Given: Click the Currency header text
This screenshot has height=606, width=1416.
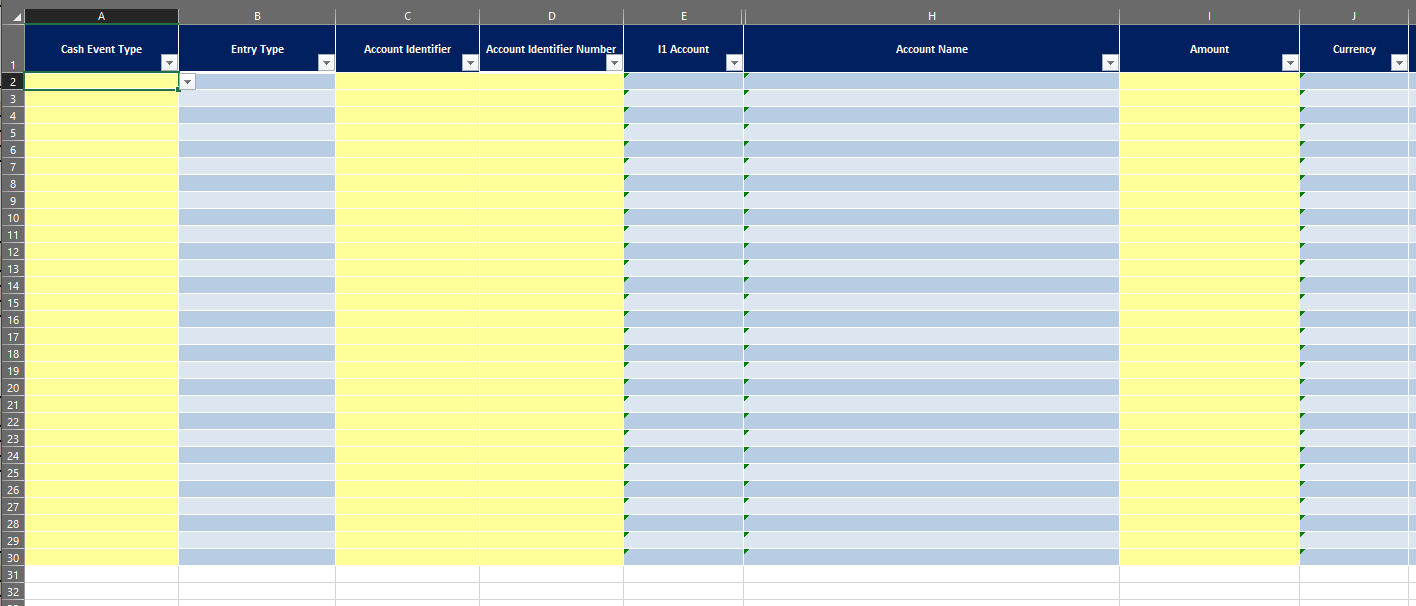Looking at the screenshot, I should [1354, 49].
